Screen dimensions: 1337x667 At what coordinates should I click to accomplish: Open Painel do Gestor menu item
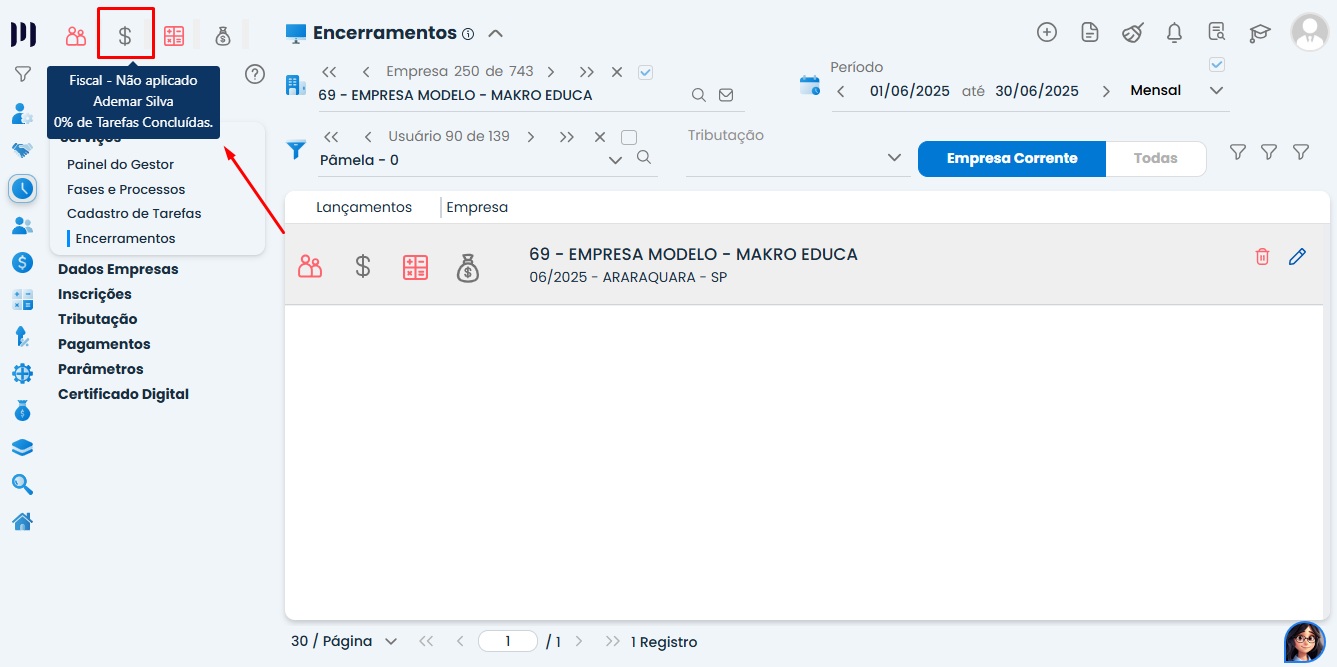pyautogui.click(x=120, y=164)
